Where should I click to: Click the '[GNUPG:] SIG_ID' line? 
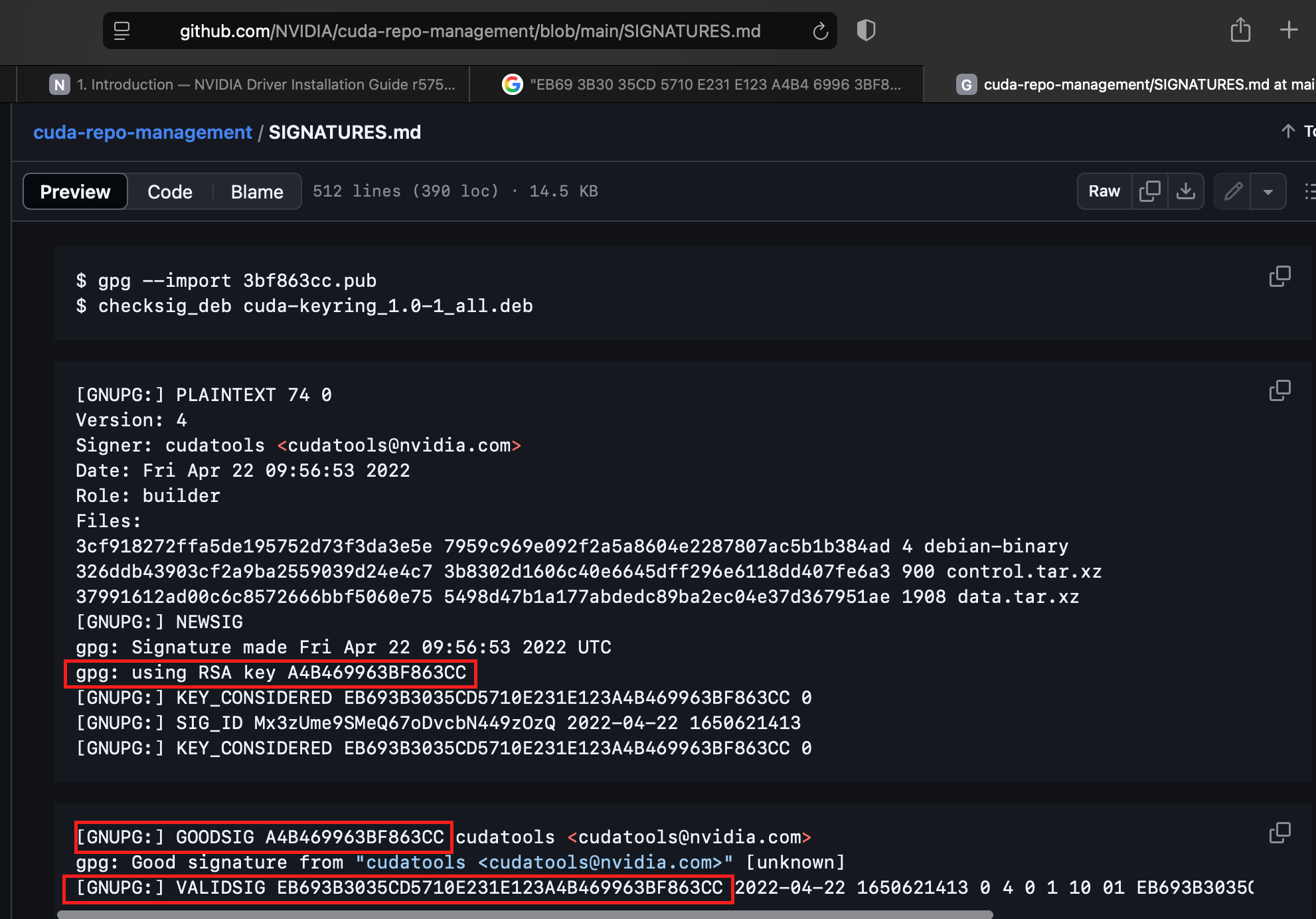(438, 723)
